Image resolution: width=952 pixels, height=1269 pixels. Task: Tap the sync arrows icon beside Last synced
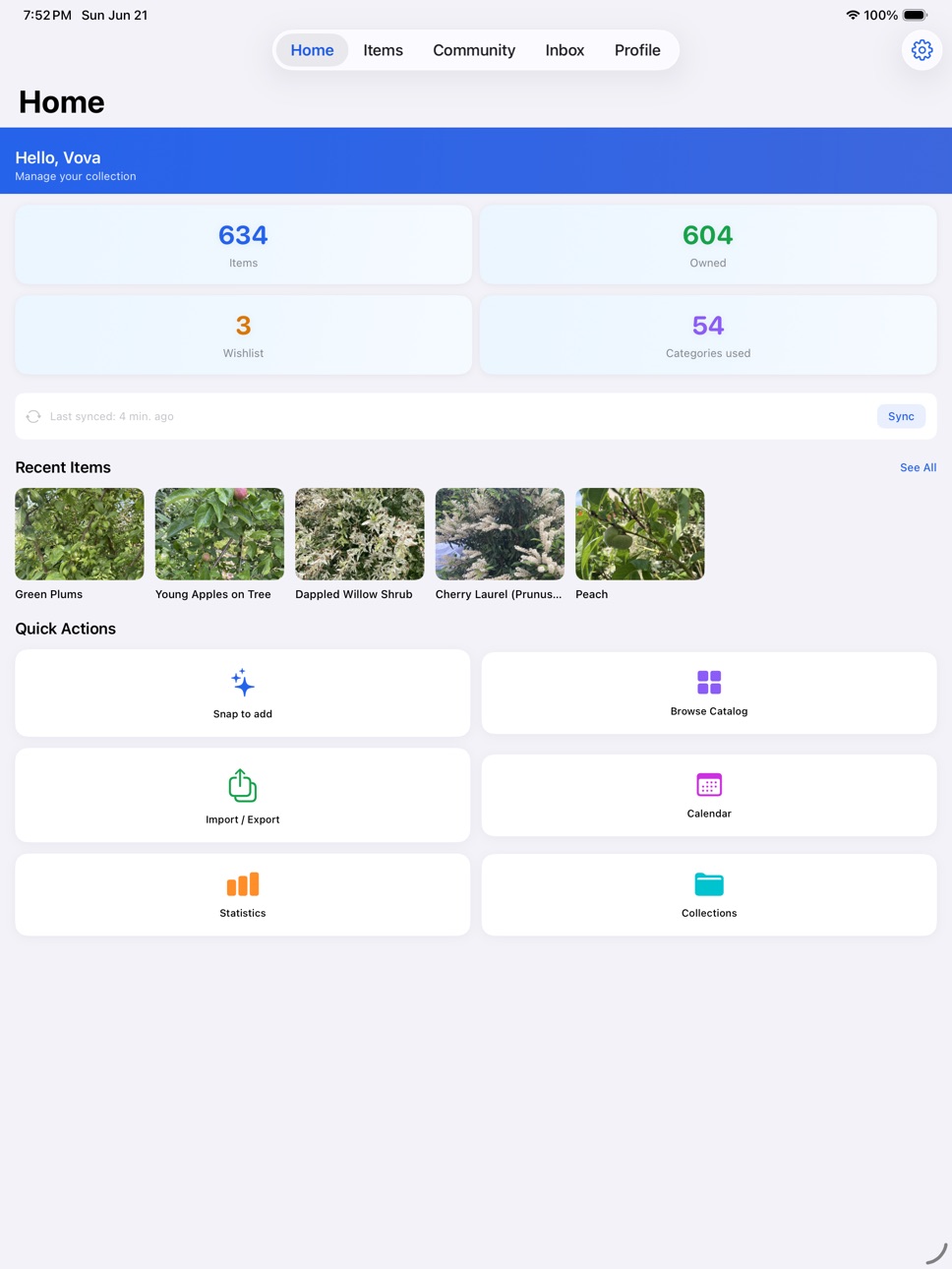[33, 416]
